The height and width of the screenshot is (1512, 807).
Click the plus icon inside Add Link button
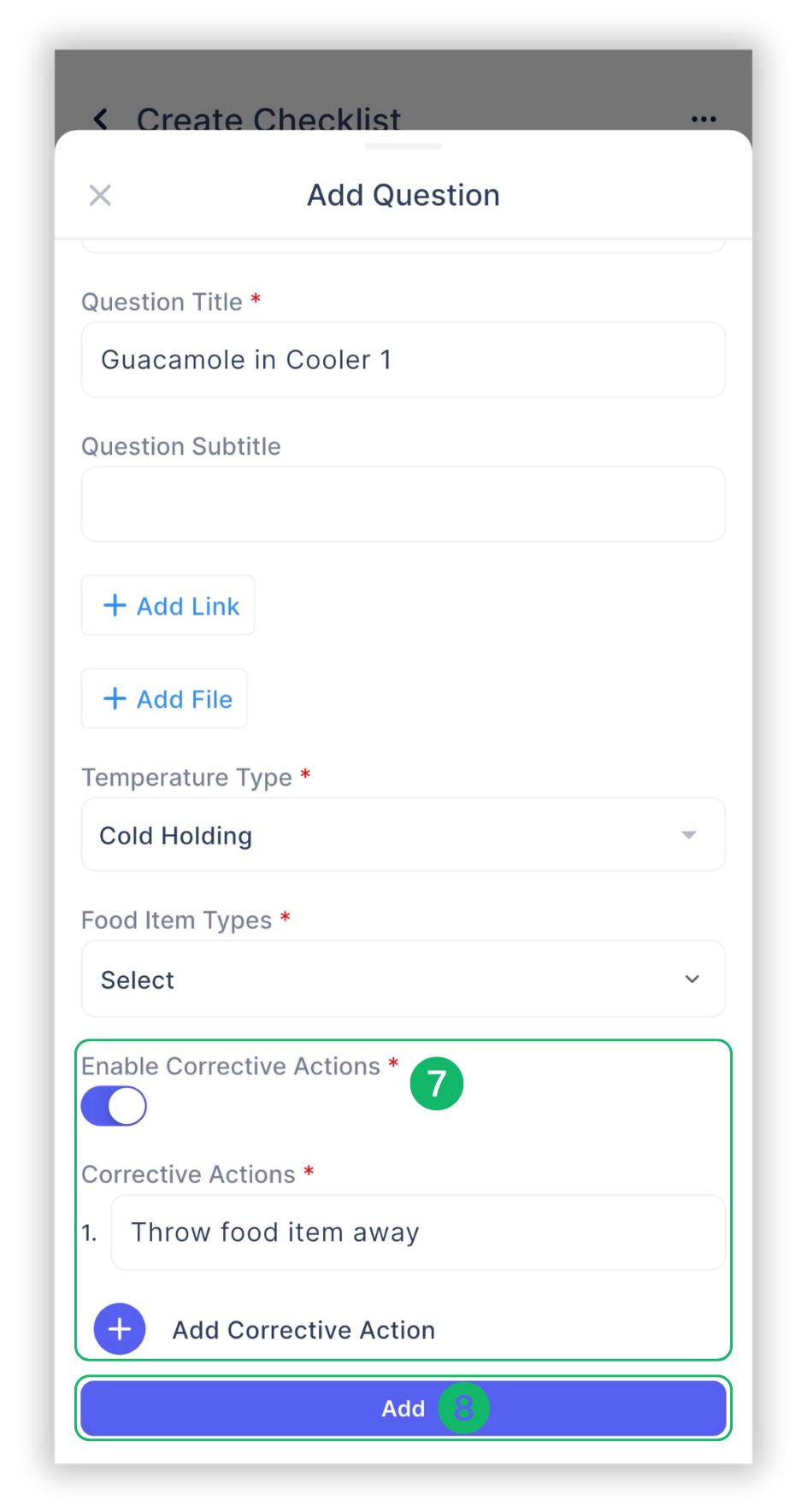[115, 605]
